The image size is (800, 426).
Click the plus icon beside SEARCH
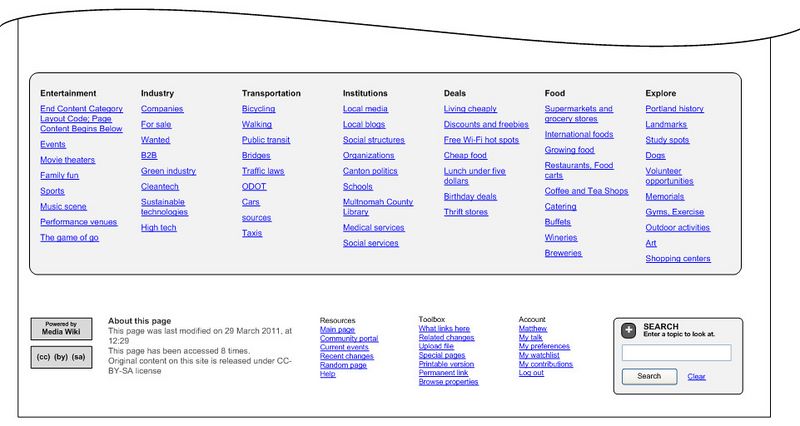click(629, 329)
